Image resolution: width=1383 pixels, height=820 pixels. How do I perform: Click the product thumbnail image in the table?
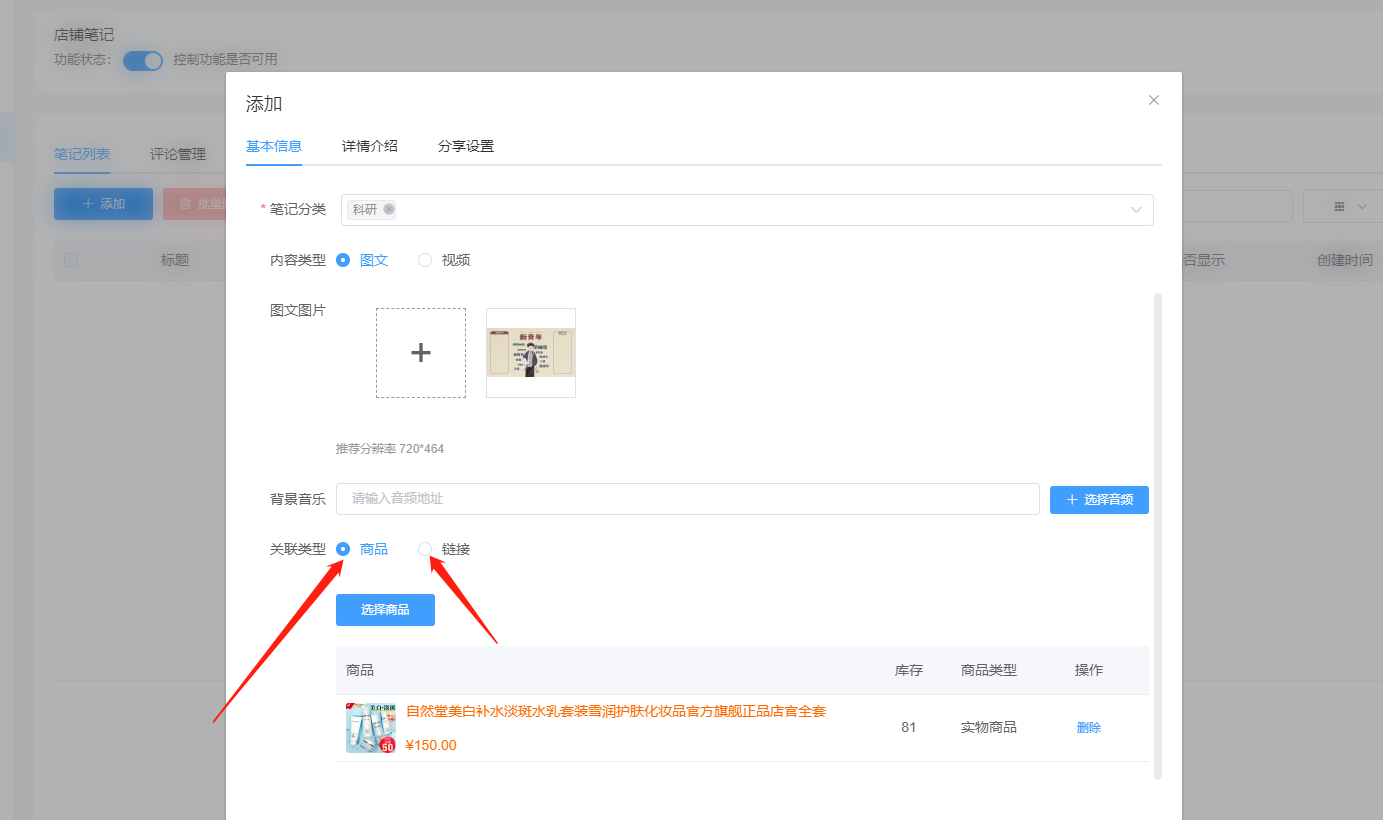pyautogui.click(x=371, y=727)
